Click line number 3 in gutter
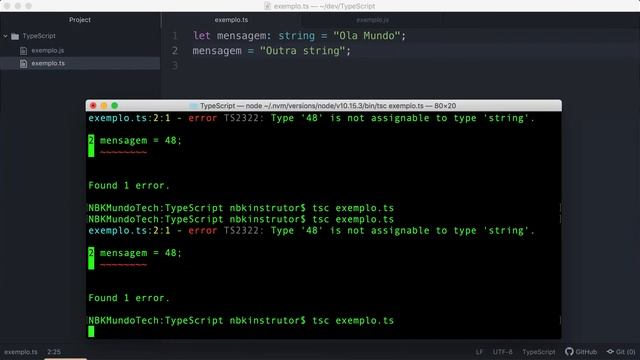640x360 pixels. point(175,65)
